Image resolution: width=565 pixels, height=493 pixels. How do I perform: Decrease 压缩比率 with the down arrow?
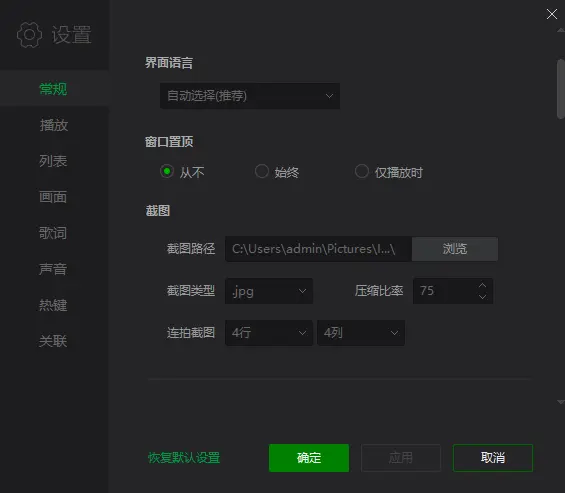coord(482,297)
